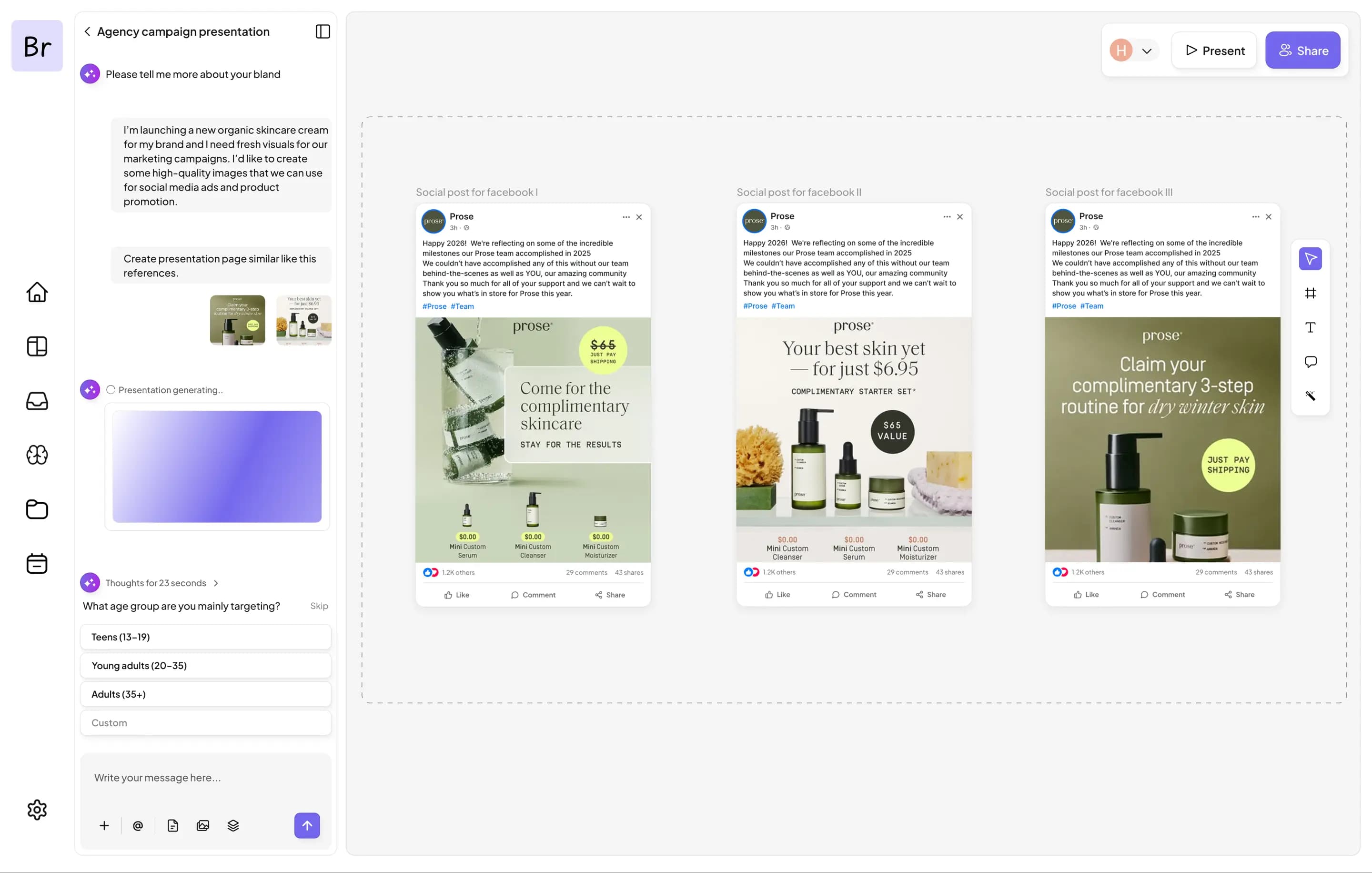Screen dimensions: 1372x873
Task: Select Adults (35+) option
Action: point(206,693)
